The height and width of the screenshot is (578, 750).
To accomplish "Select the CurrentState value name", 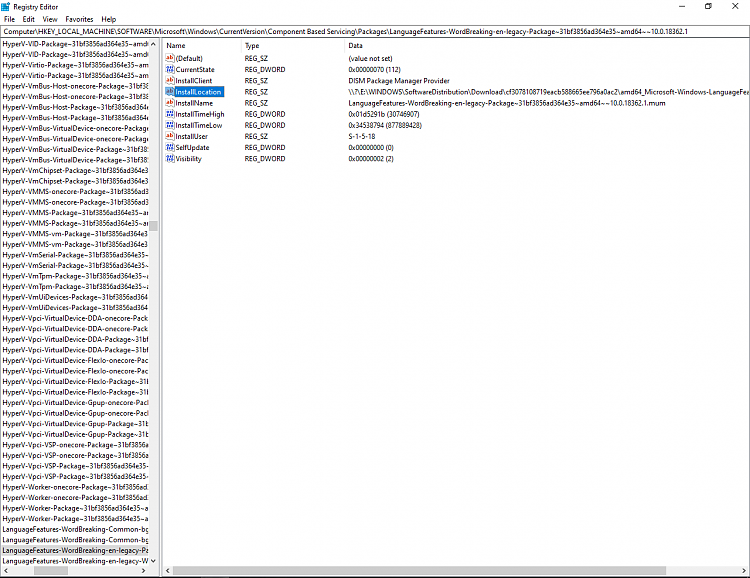I will 195,69.
